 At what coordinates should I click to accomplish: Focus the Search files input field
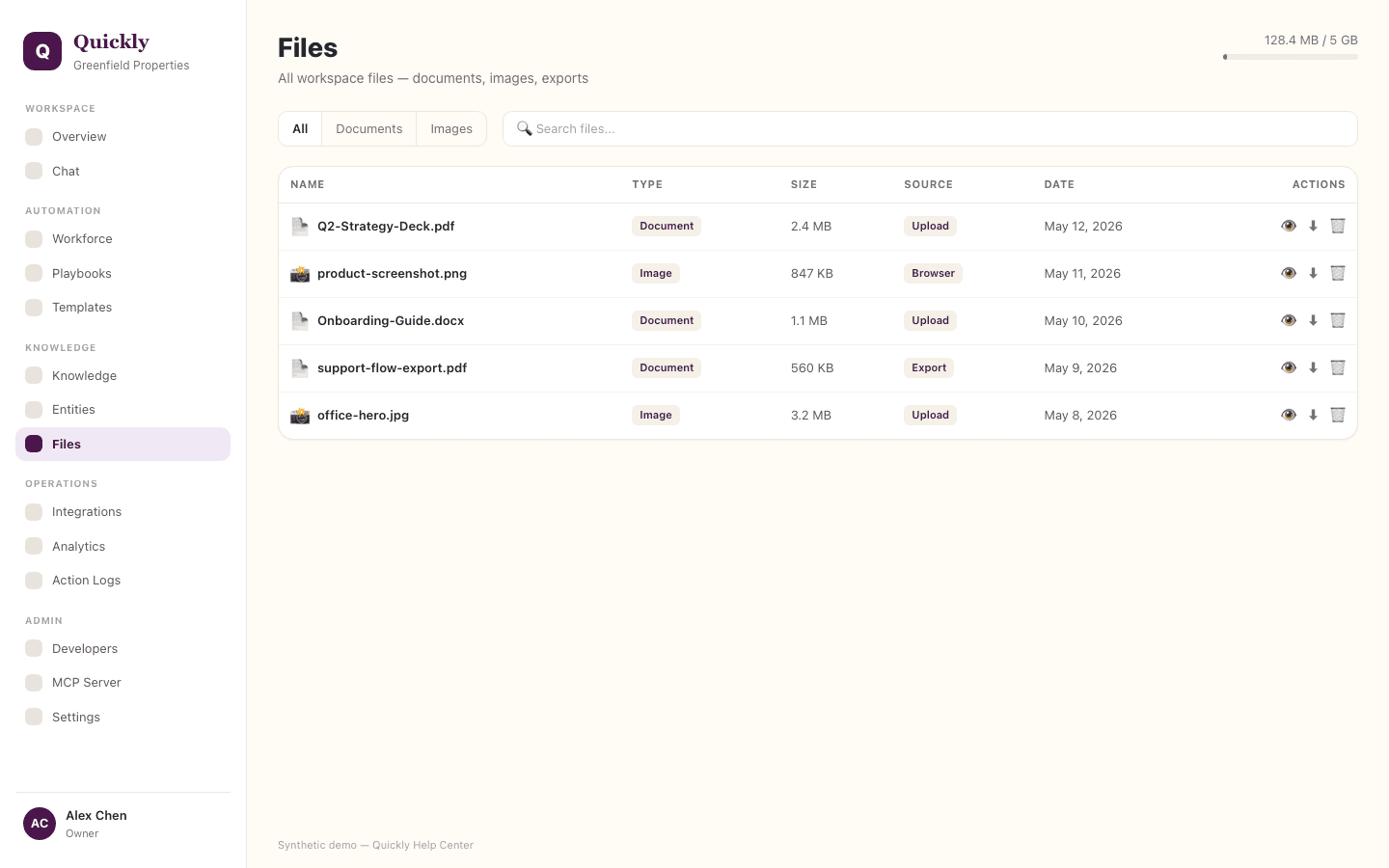tap(930, 128)
